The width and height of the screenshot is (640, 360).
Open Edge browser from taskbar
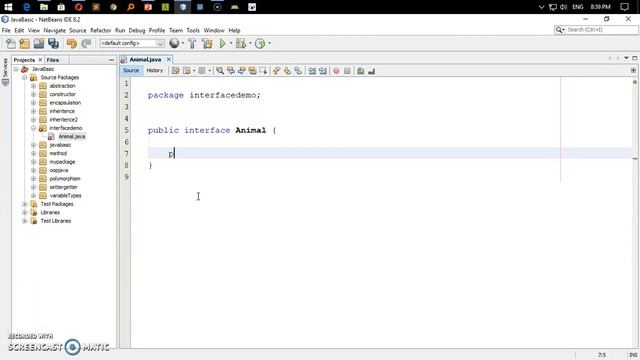click(27, 7)
